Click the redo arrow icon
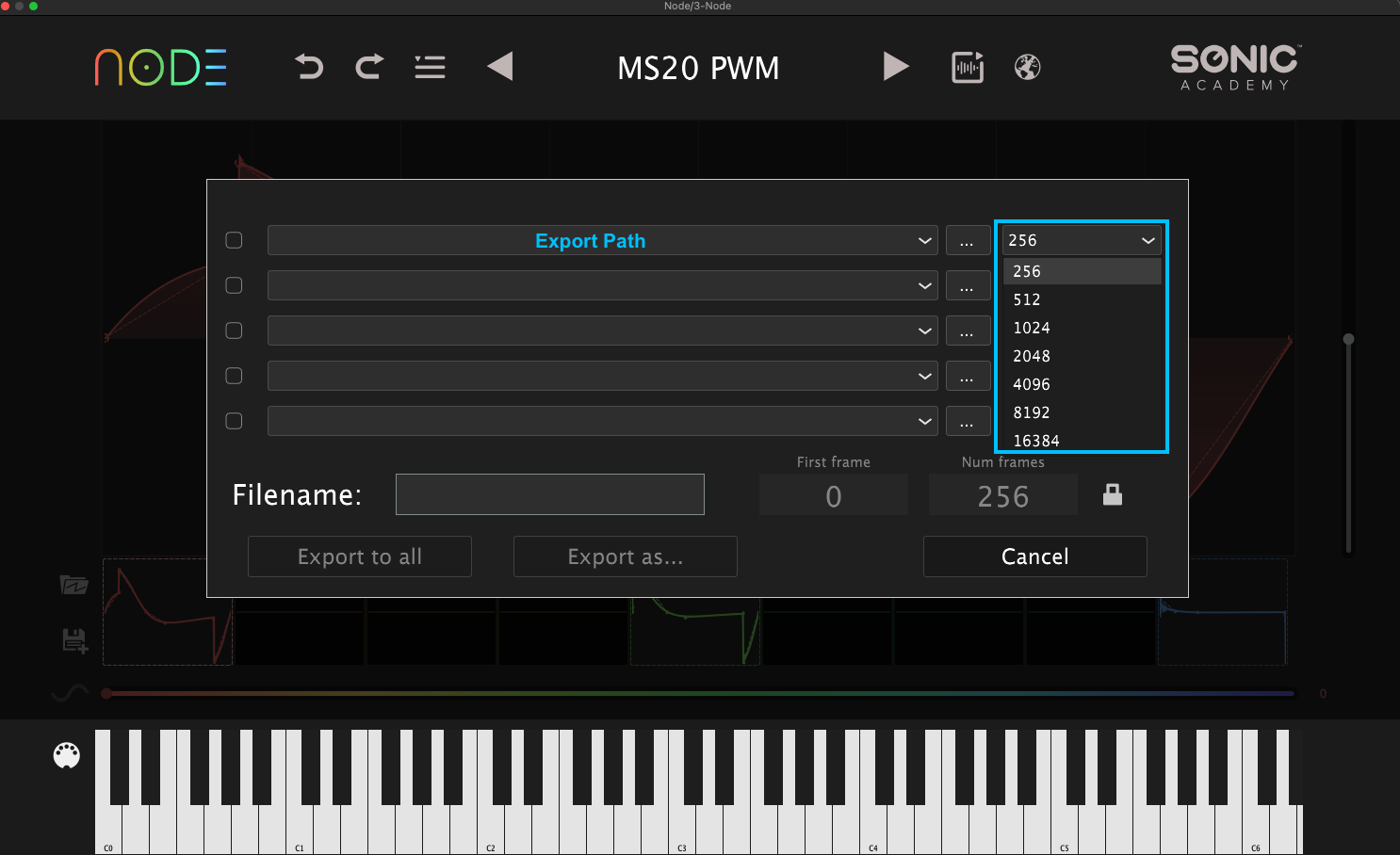Viewport: 1400px width, 855px height. (x=369, y=67)
